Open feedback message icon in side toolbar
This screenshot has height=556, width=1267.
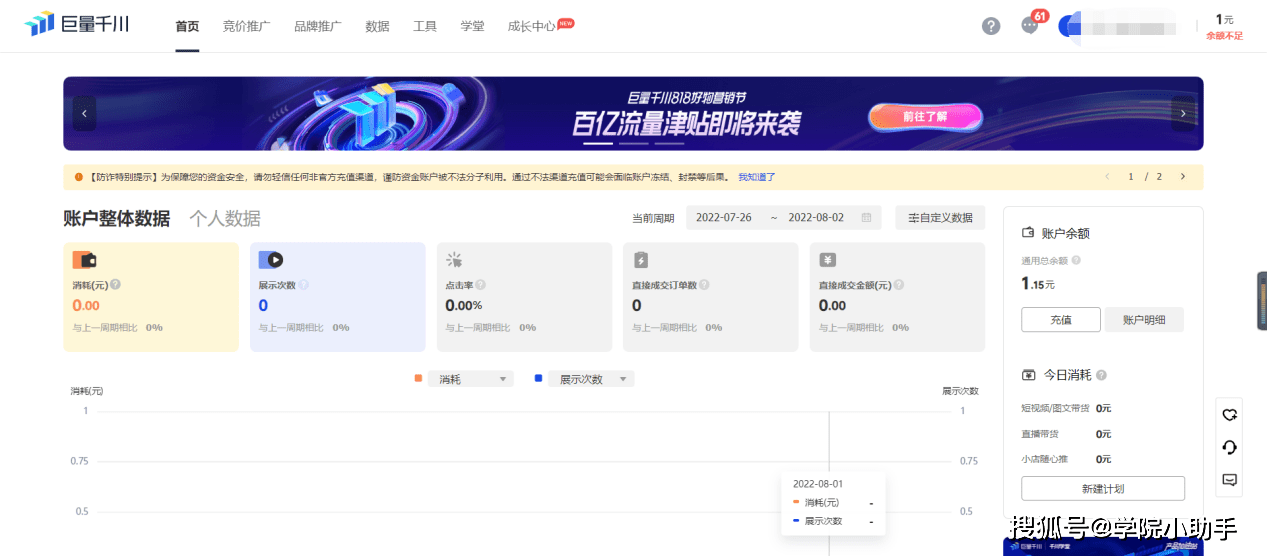[1230, 480]
